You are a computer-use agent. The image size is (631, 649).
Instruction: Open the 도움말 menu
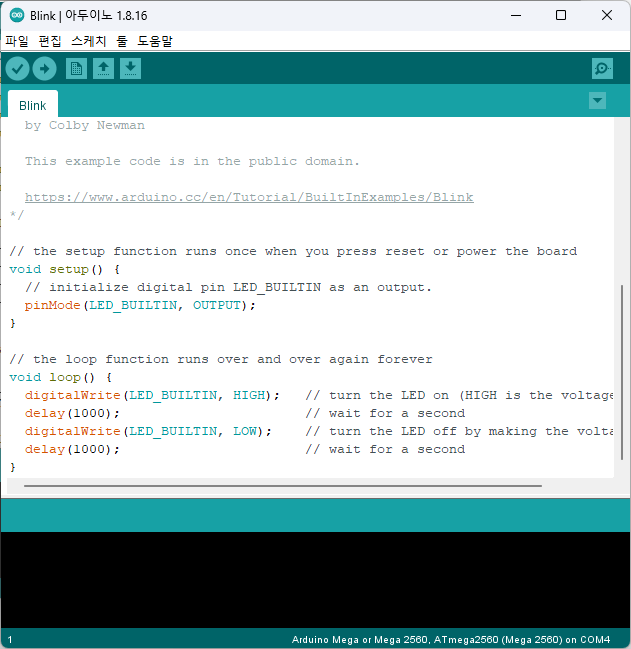[155, 41]
